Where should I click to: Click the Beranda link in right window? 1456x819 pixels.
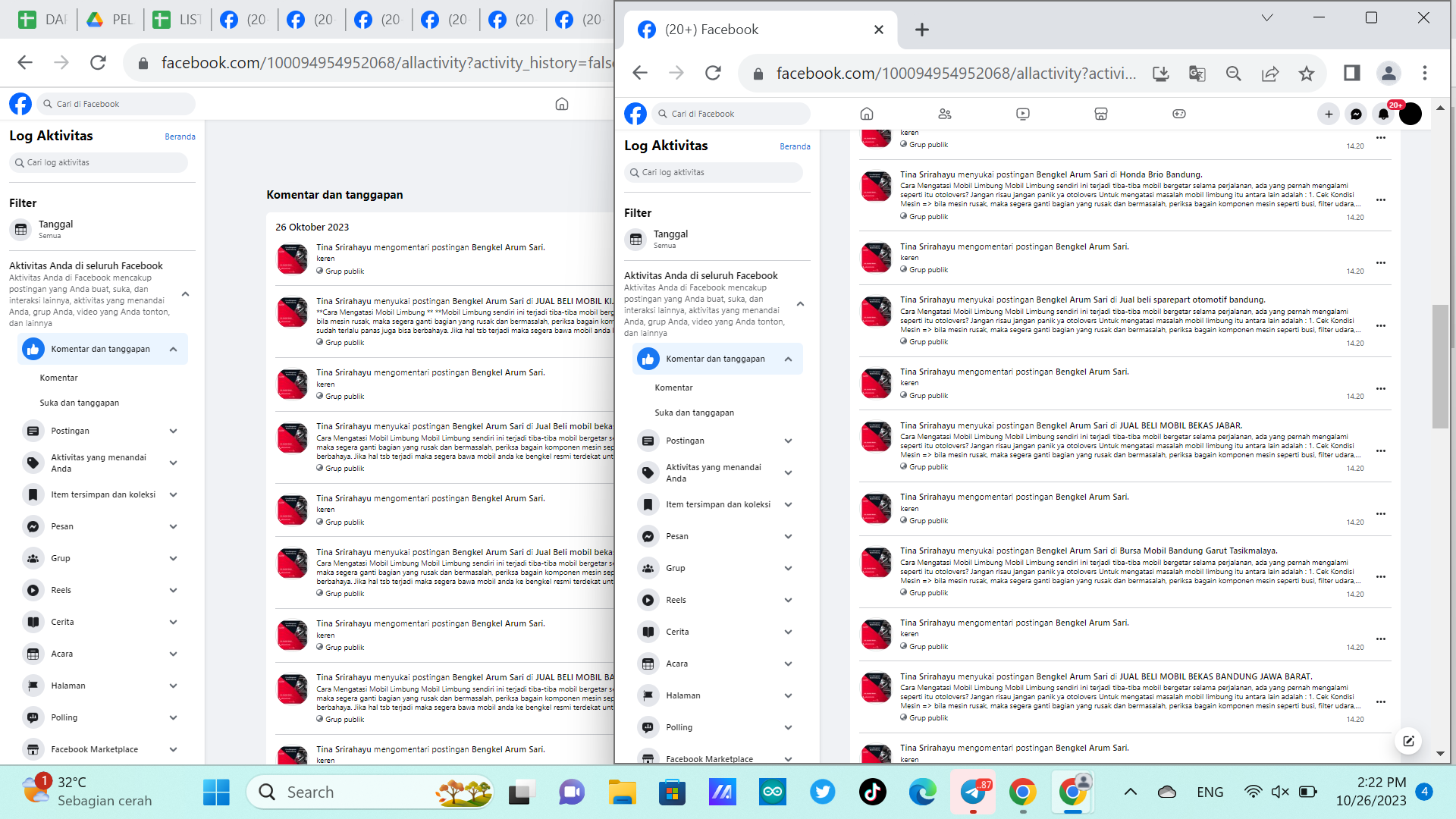tap(795, 146)
